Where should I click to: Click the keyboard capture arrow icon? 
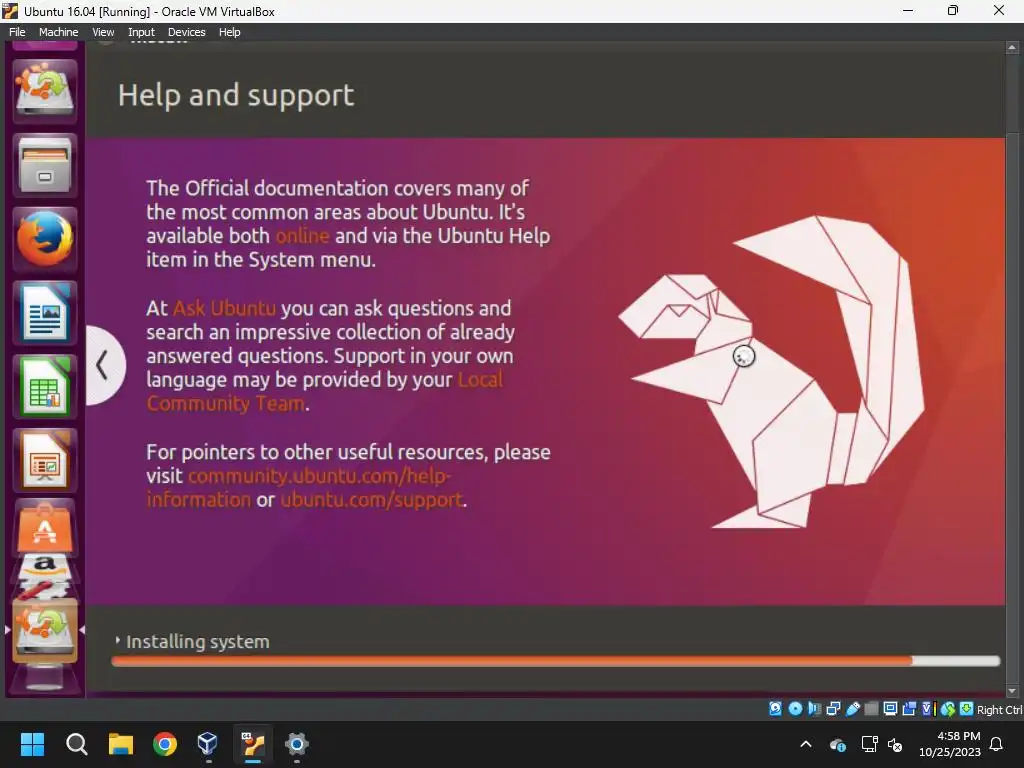(967, 709)
